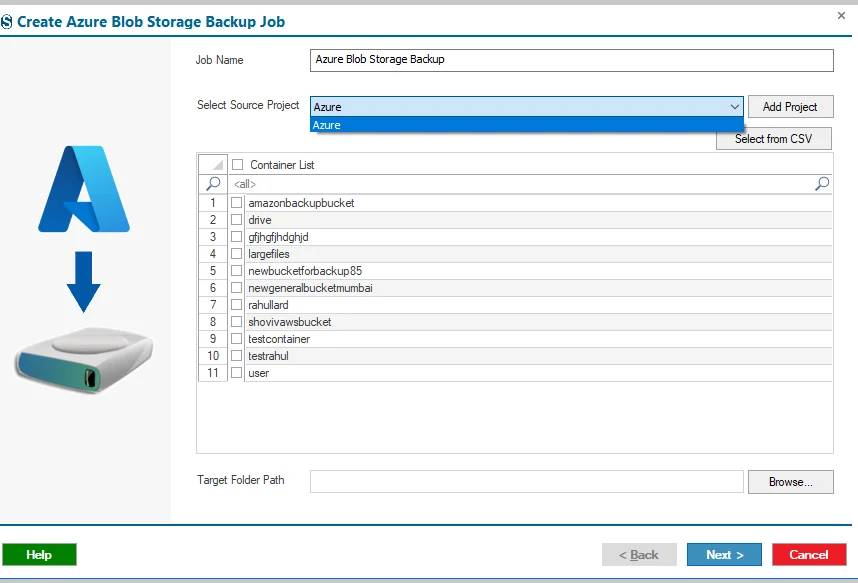Click the hard drive illustration
The width and height of the screenshot is (858, 583).
coord(84,359)
